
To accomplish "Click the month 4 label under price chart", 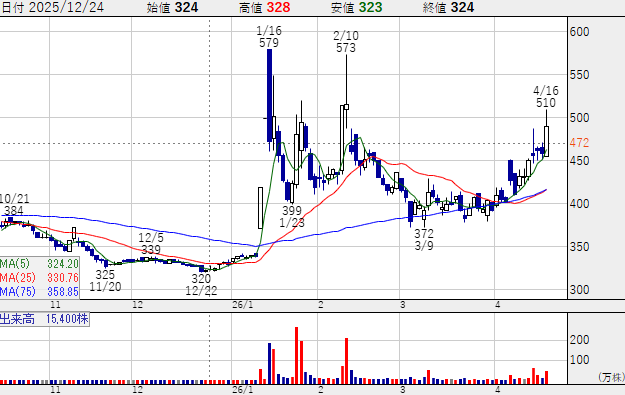I will coord(498,305).
